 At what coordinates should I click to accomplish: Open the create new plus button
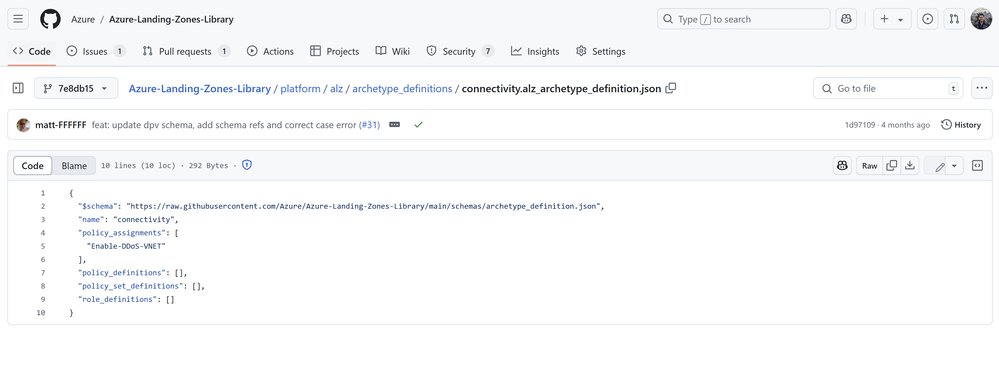click(892, 19)
